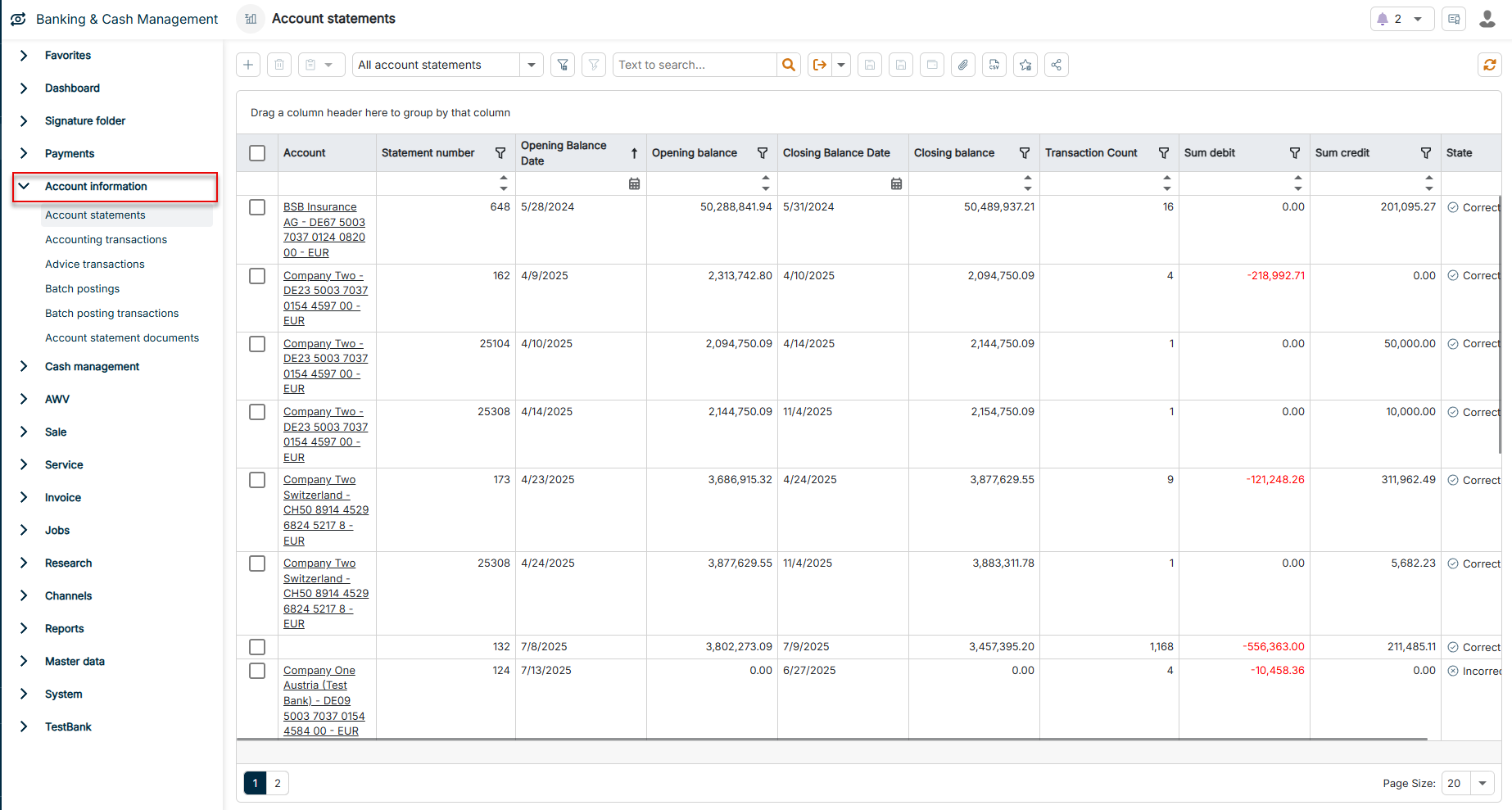Viewport: 1512px width, 810px height.
Task: Check the statement 162 row checkbox
Action: coord(257,276)
